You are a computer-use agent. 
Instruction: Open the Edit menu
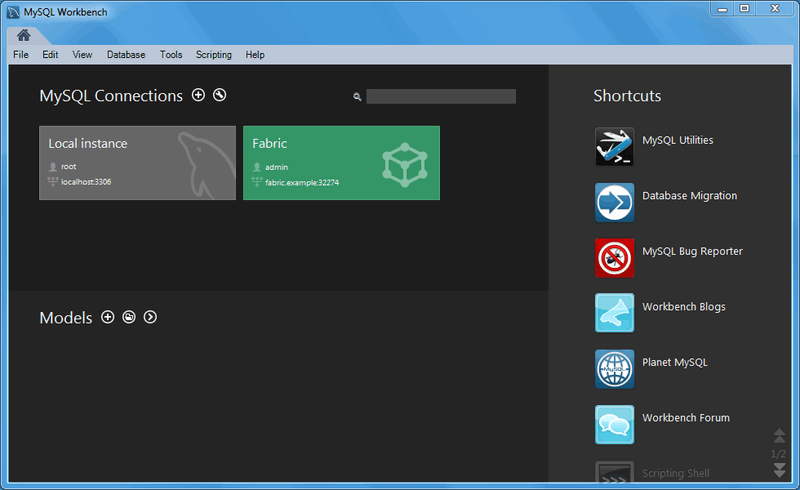(50, 55)
